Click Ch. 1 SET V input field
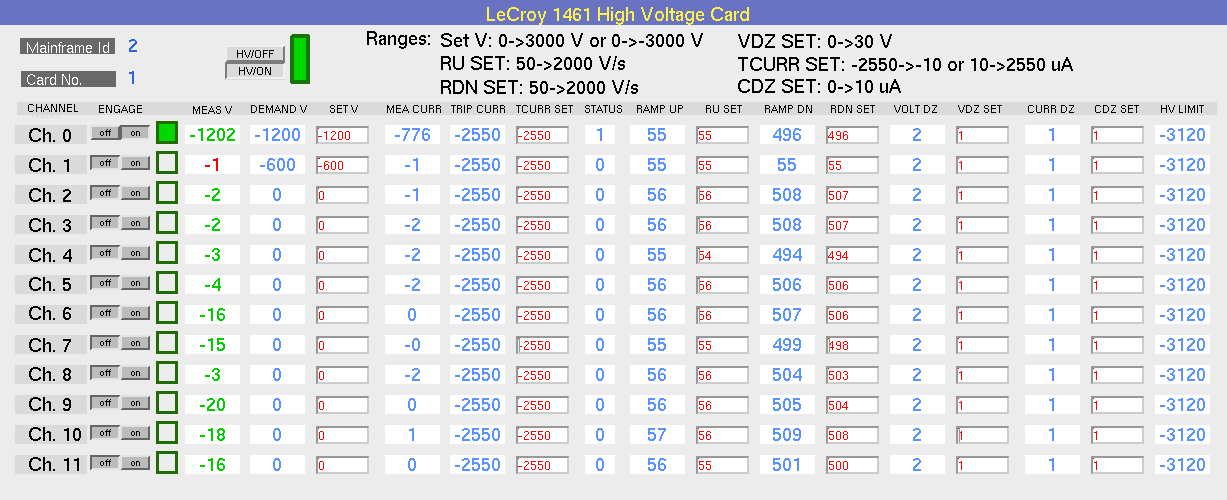Viewport: 1227px width, 500px height. (342, 165)
